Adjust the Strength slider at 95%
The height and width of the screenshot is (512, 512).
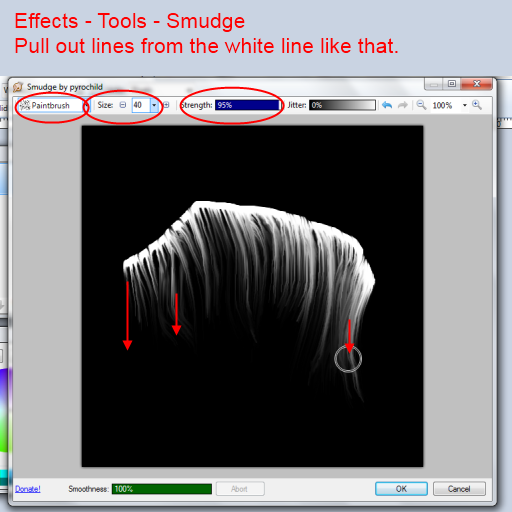[x=247, y=105]
